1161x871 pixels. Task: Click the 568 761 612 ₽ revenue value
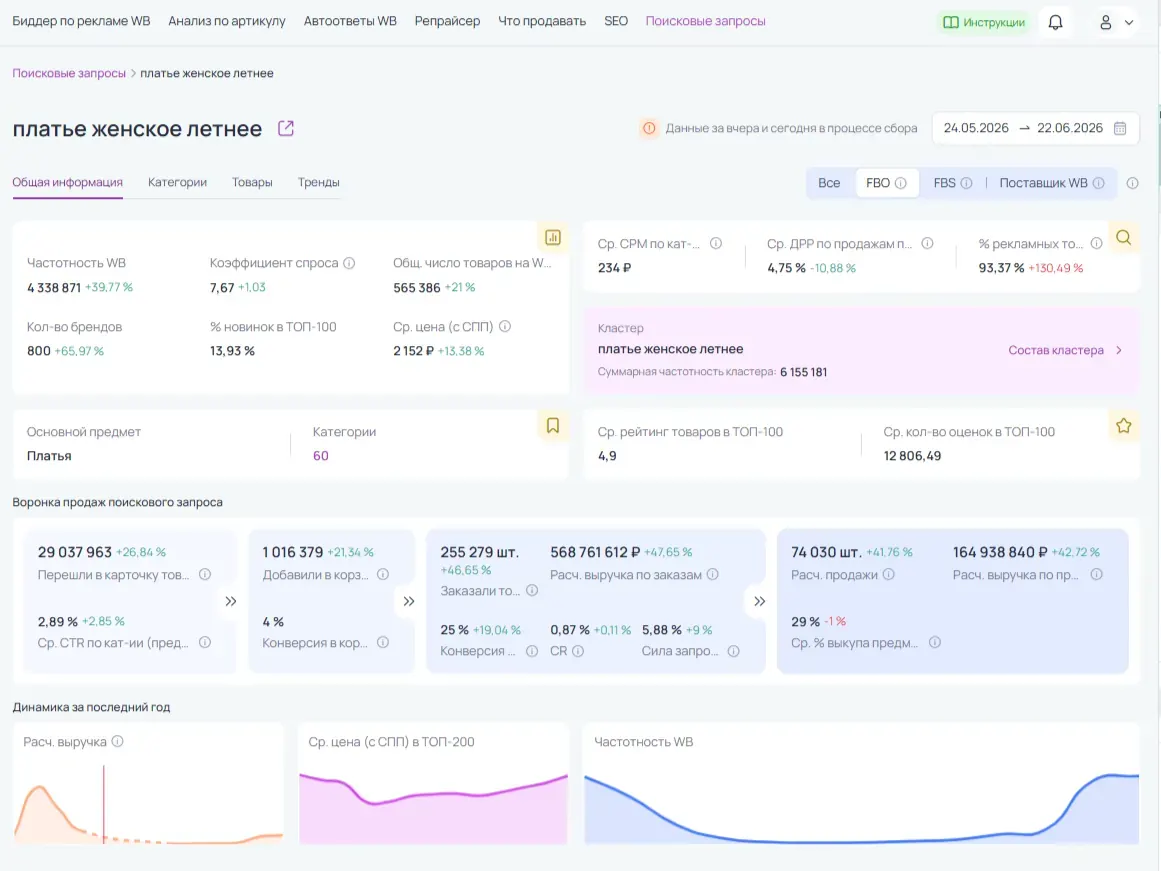(595, 552)
